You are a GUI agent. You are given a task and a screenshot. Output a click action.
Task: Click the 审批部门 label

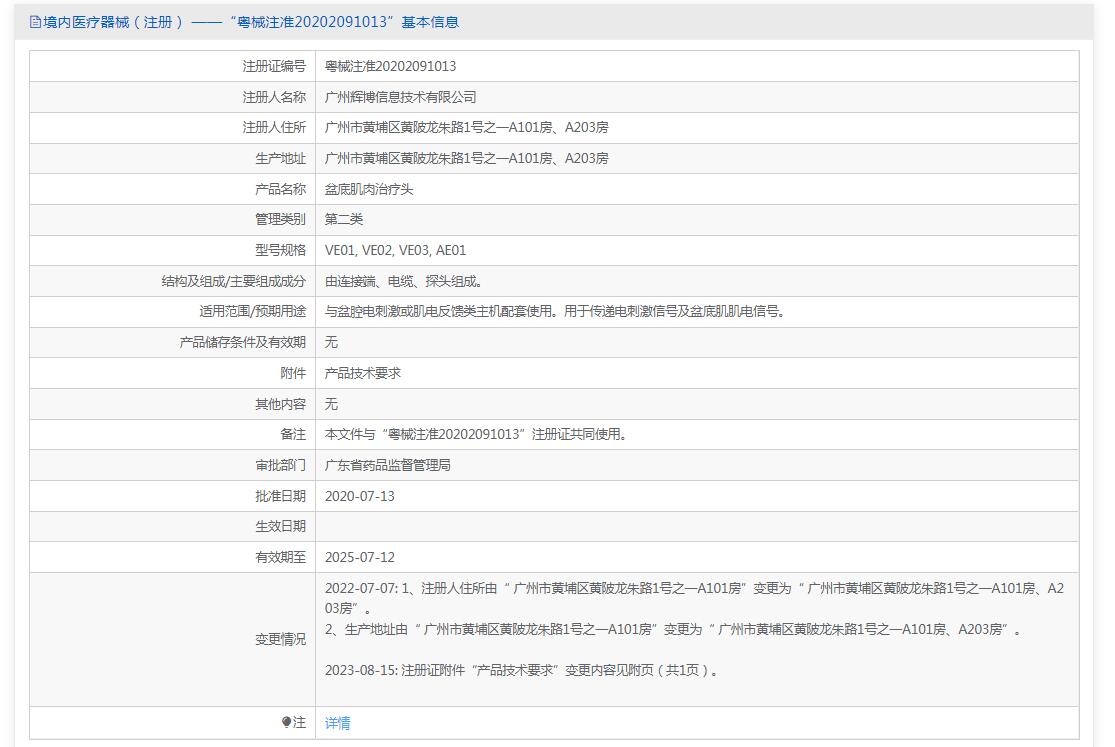pos(280,465)
